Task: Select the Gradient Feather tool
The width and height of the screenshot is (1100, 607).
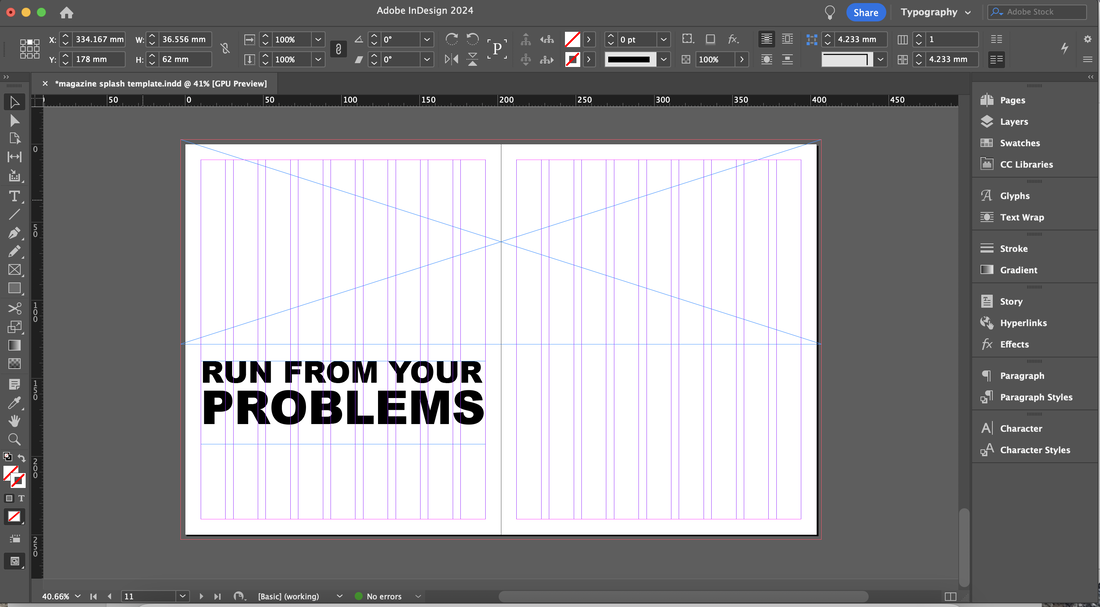Action: (x=14, y=363)
